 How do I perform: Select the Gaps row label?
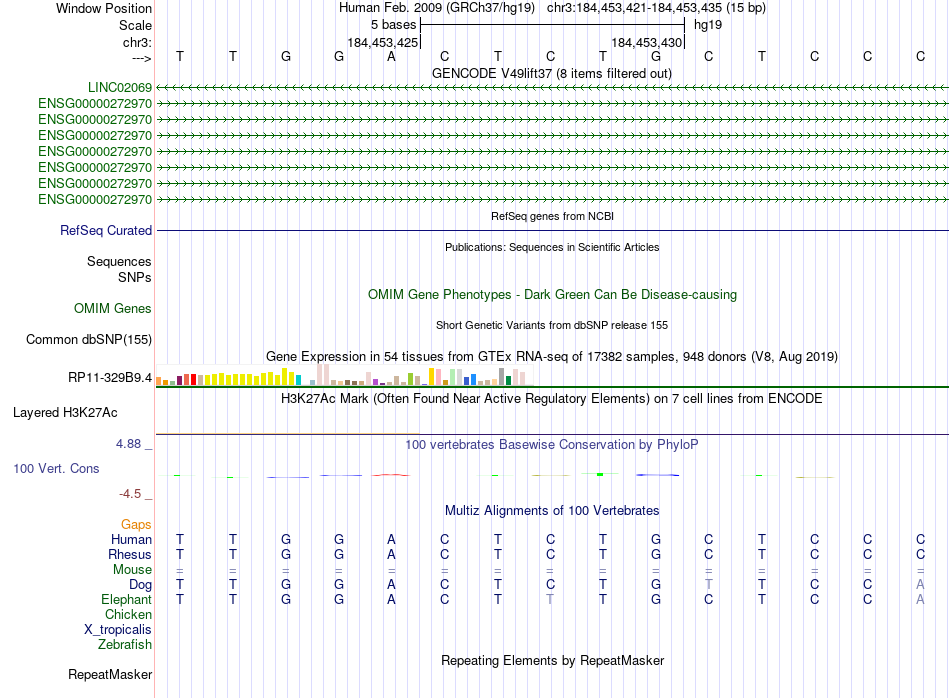(136, 524)
